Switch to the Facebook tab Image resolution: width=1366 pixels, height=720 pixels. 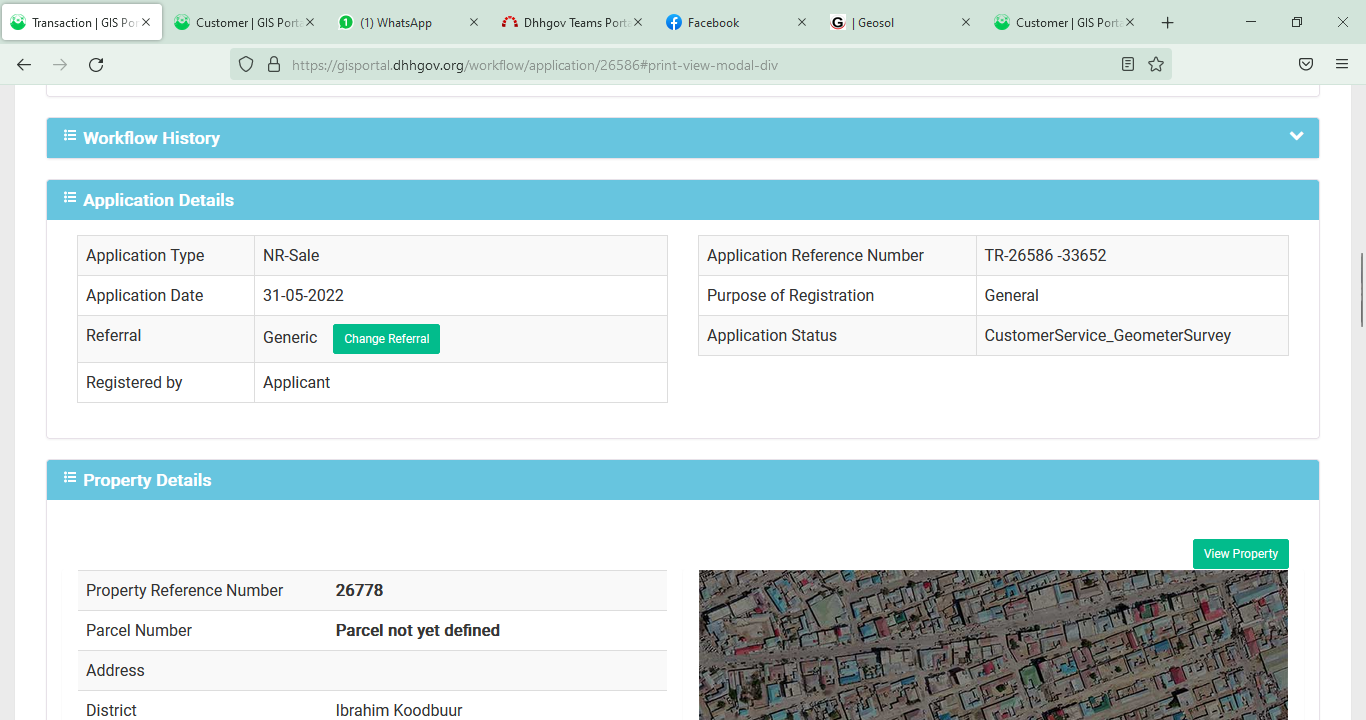point(737,22)
